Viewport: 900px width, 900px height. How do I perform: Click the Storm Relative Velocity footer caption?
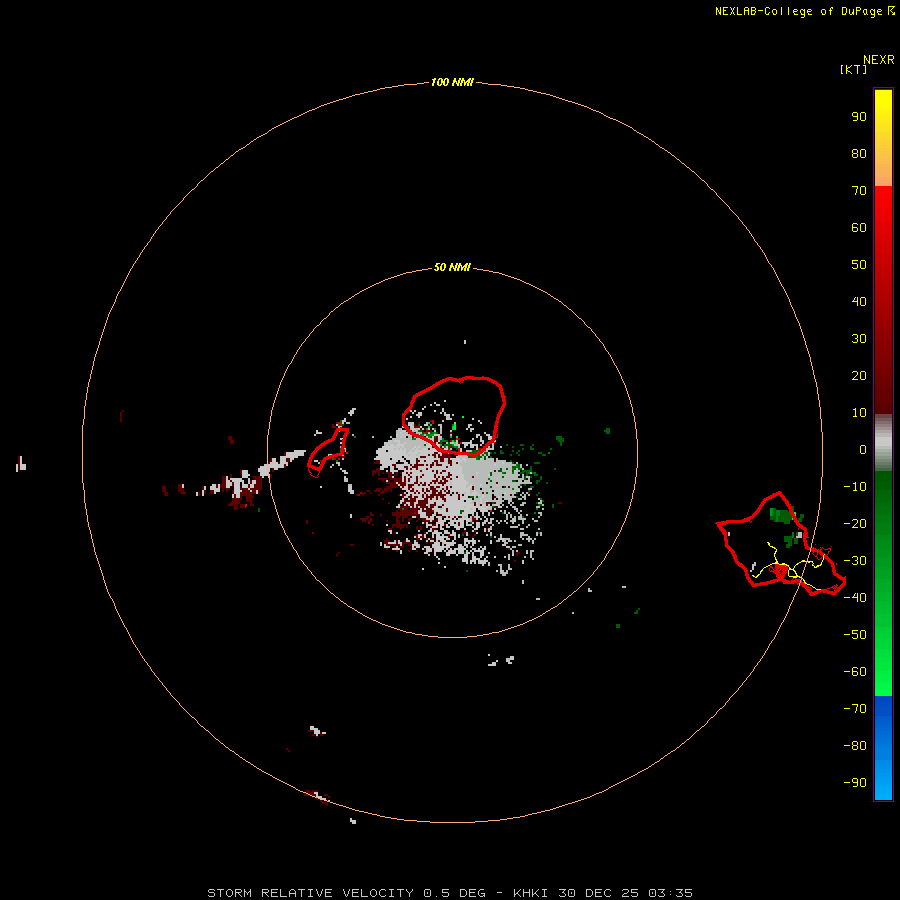pyautogui.click(x=449, y=893)
